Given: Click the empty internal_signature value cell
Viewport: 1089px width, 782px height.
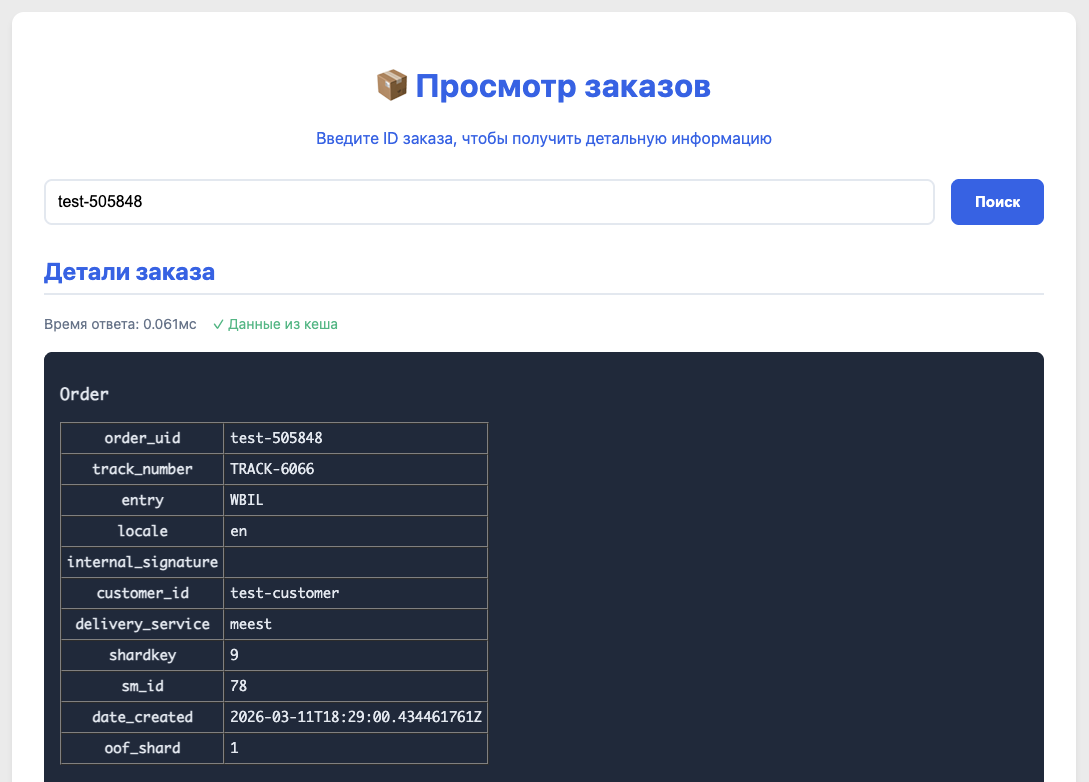Looking at the screenshot, I should pos(355,561).
